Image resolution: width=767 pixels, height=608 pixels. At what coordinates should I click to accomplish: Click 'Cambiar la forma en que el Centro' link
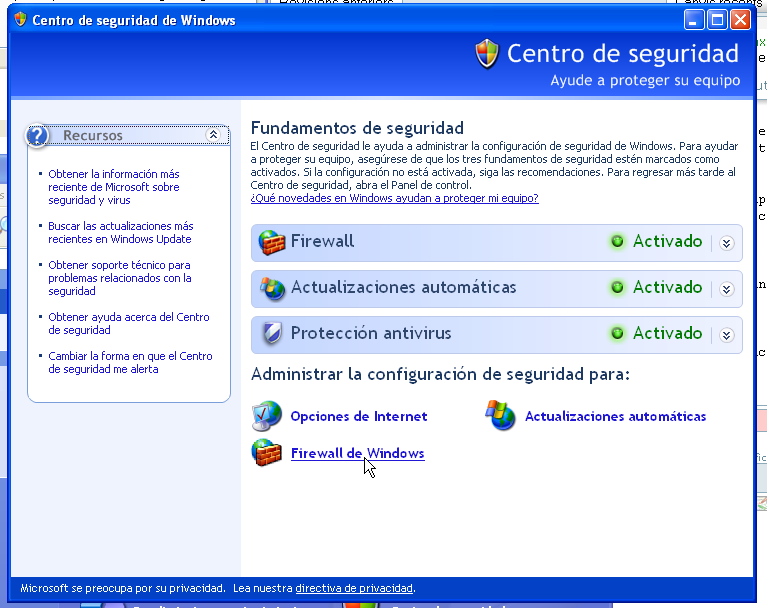pos(130,362)
